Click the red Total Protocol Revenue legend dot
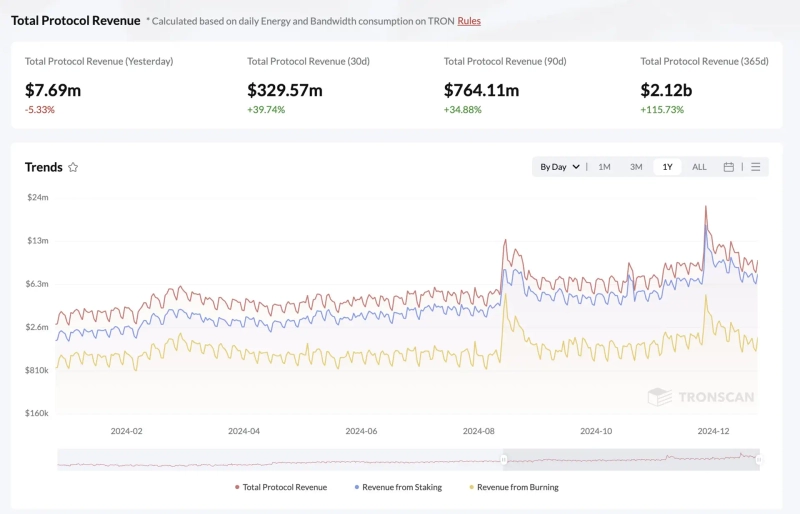The image size is (800, 514). click(x=237, y=487)
